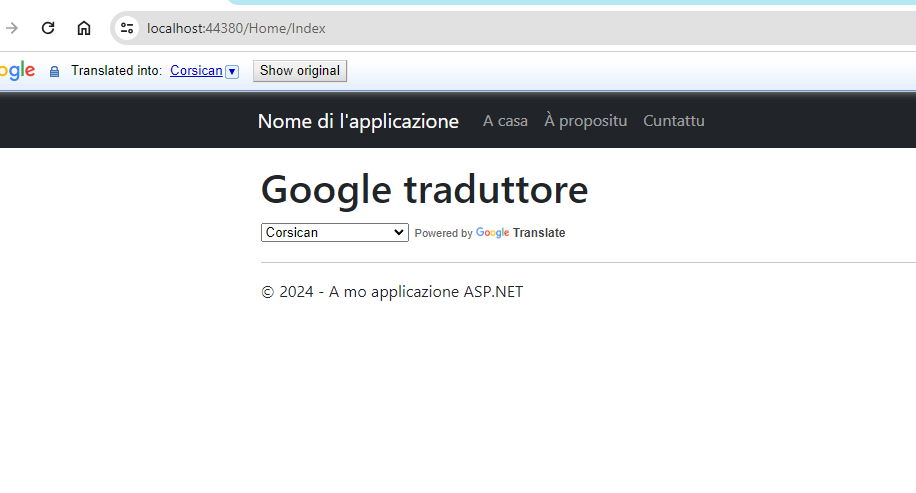Click the Google traduttore heading
This screenshot has width=916, height=493.
[424, 190]
